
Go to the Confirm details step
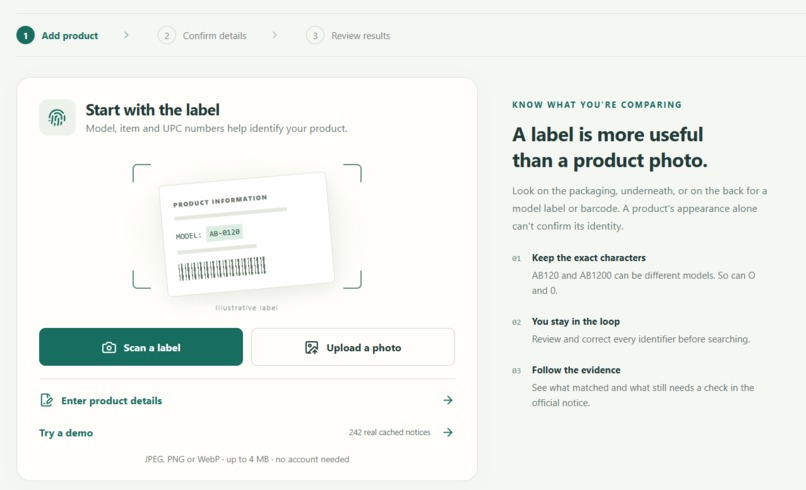[203, 35]
